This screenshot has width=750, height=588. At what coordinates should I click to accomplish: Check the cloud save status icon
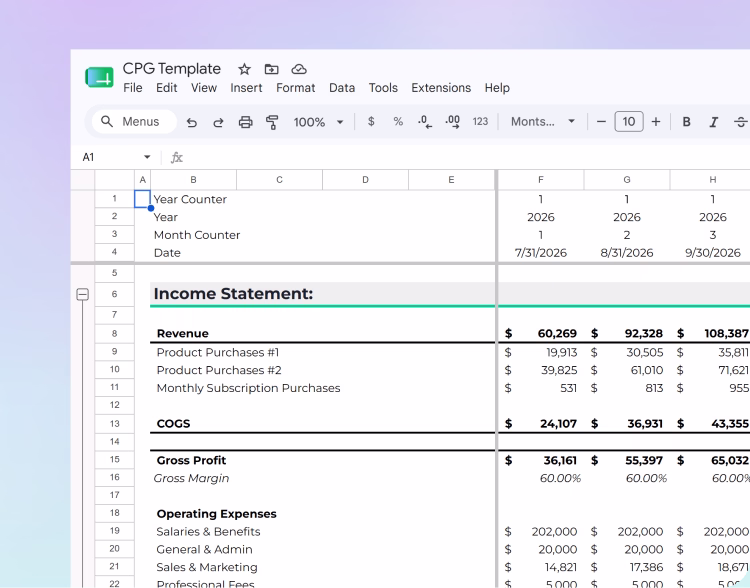(299, 69)
